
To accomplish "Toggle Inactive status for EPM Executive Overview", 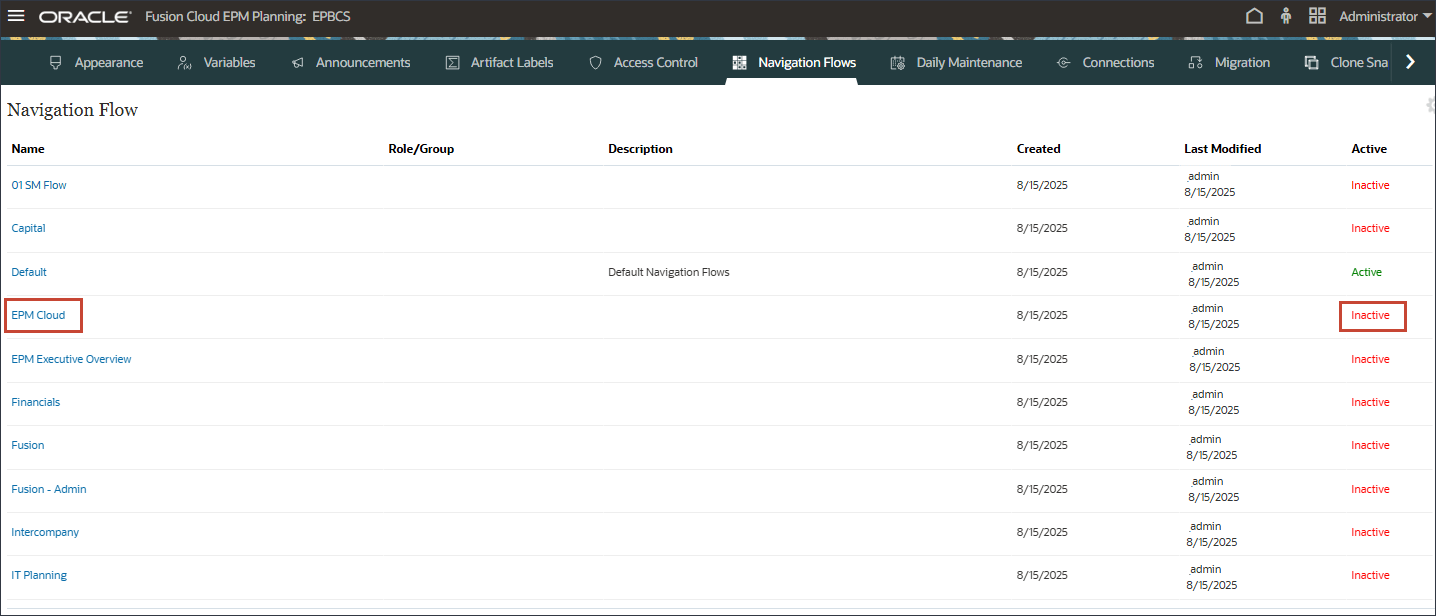I will [1370, 359].
